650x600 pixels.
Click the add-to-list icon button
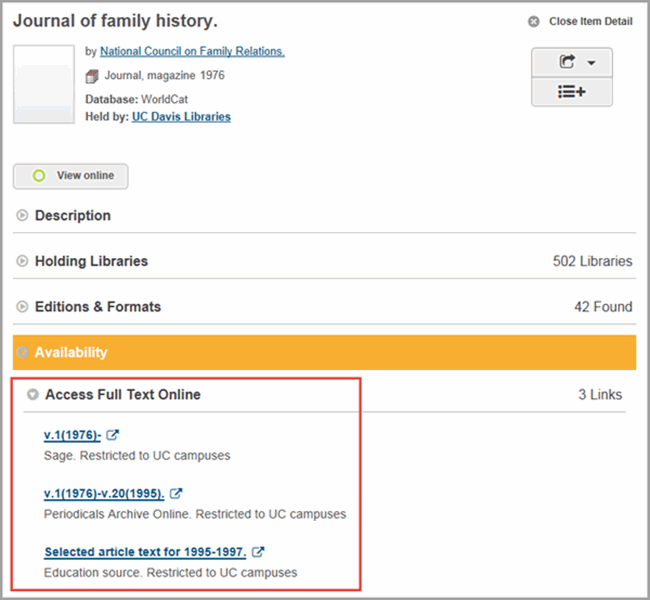click(572, 92)
